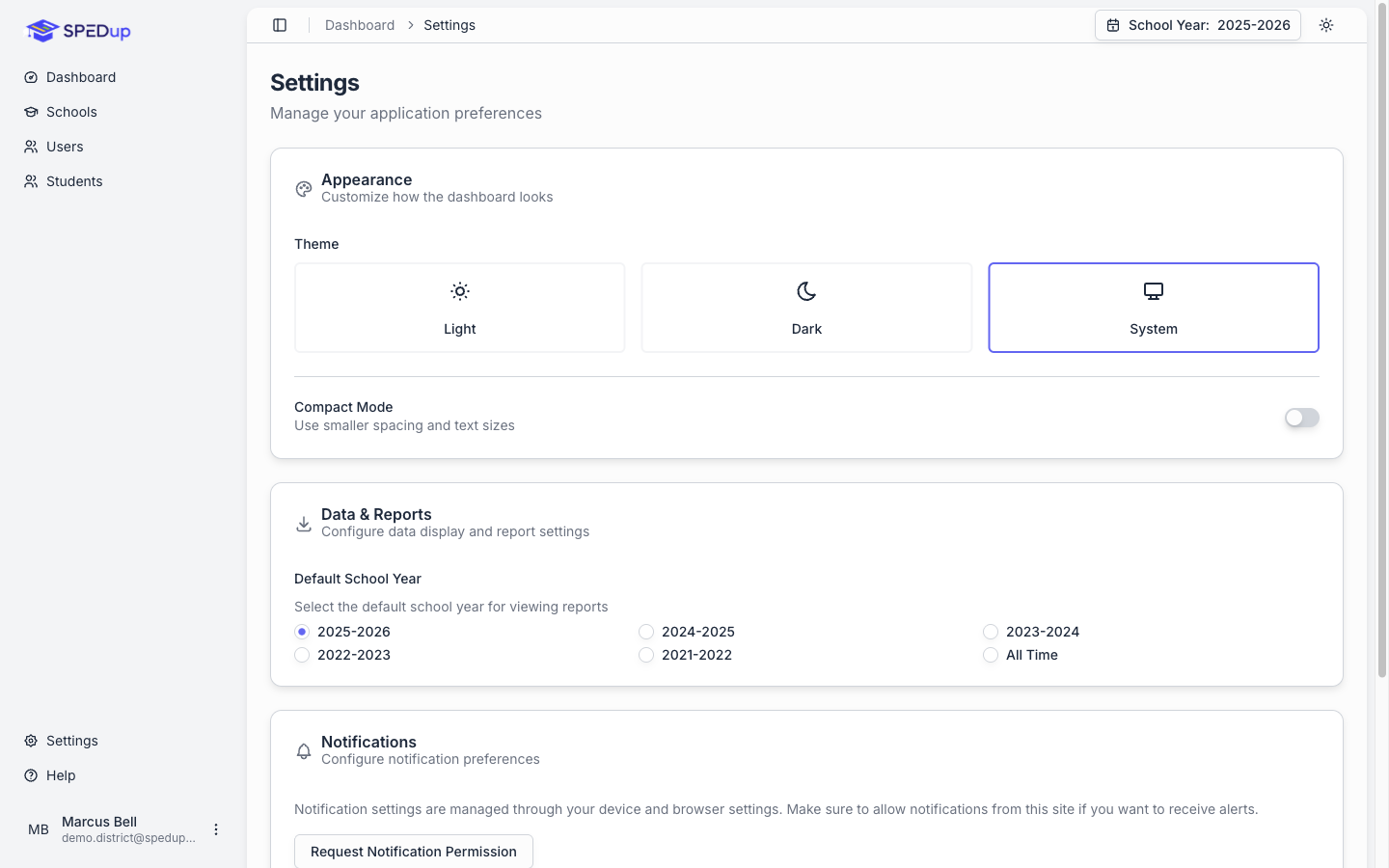Viewport: 1389px width, 868px height.
Task: Click the Compact Mode label text
Action: click(x=343, y=407)
